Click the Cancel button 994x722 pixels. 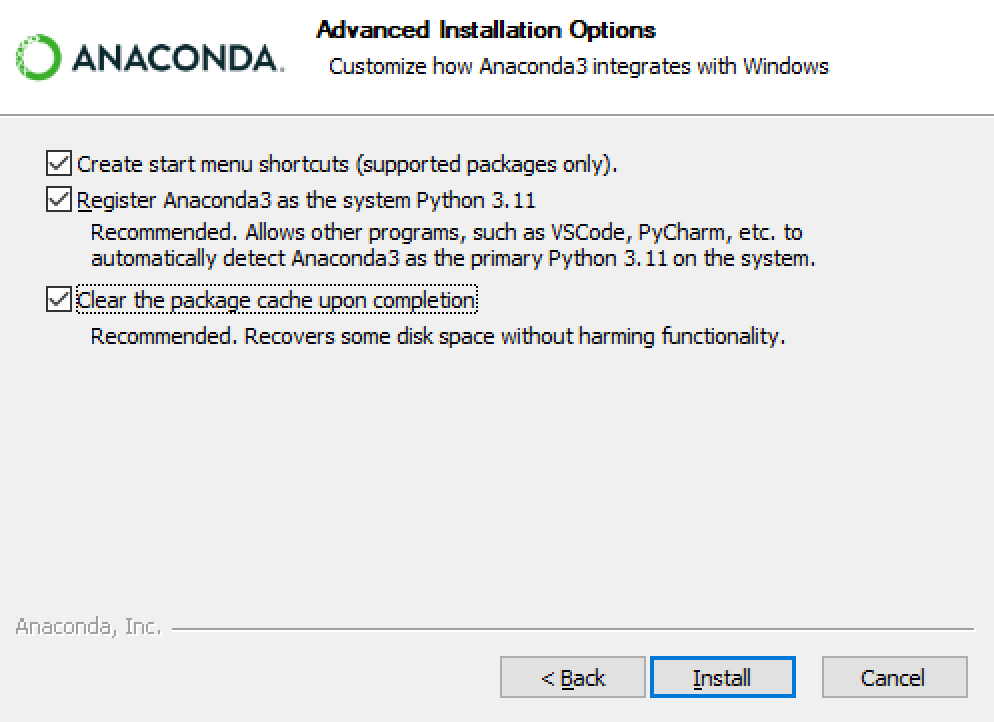[x=894, y=677]
